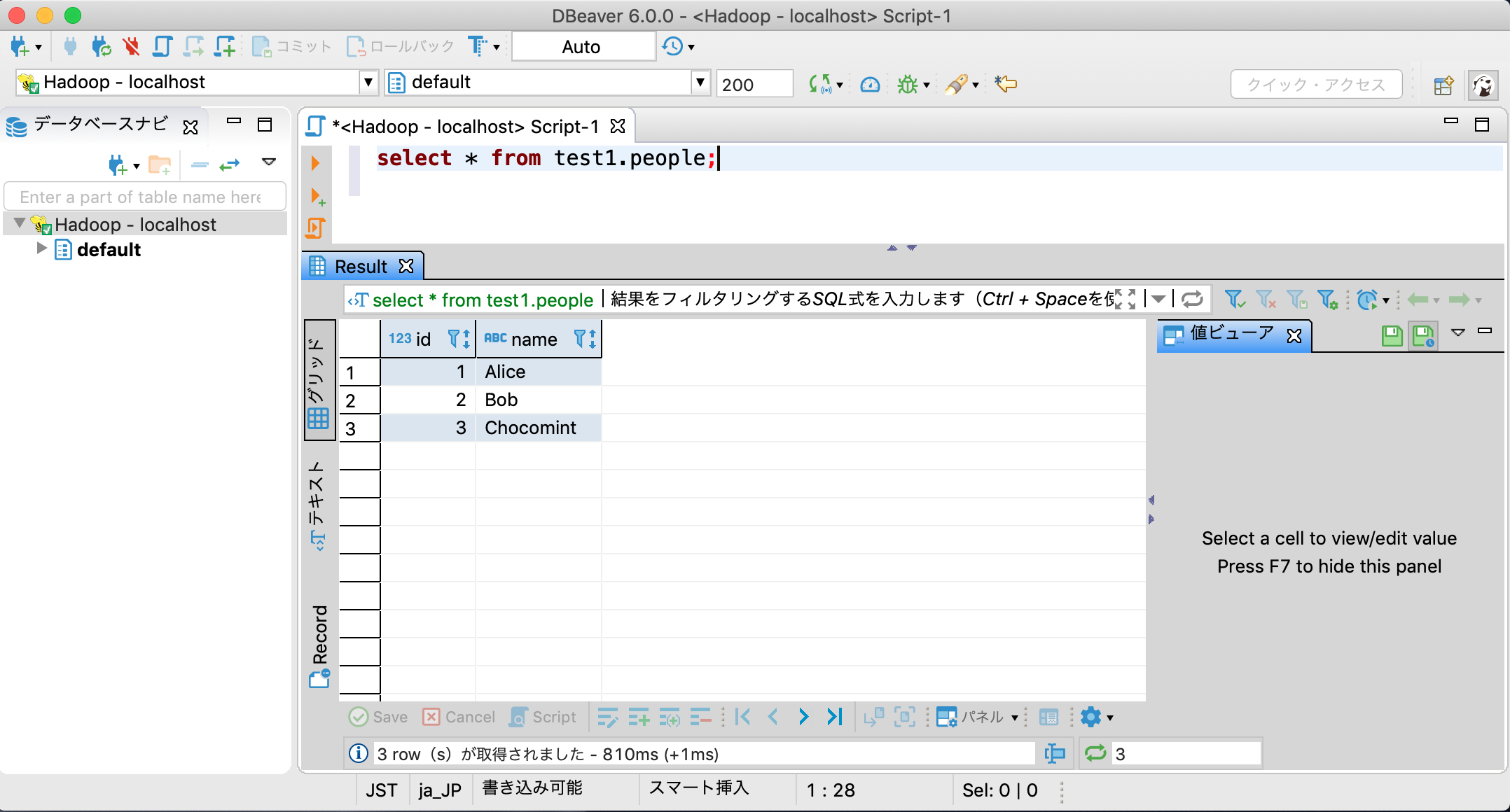
Task: Click the execute script icon
Action: coord(316,227)
